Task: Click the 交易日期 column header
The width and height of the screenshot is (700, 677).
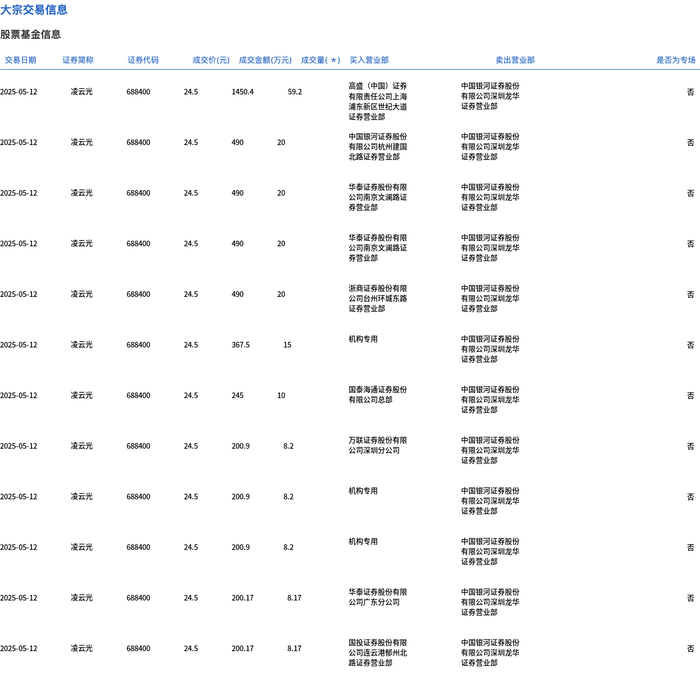Action: coord(21,60)
